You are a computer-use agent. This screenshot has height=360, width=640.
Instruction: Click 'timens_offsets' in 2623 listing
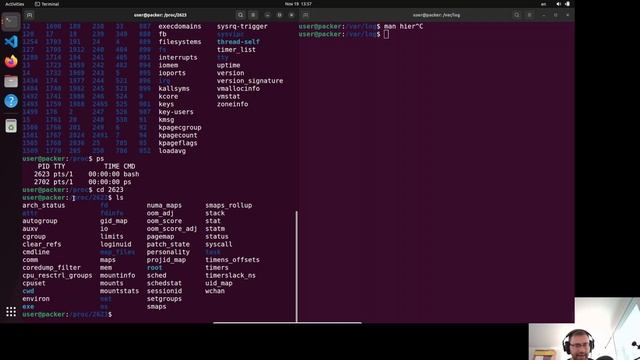(x=232, y=260)
